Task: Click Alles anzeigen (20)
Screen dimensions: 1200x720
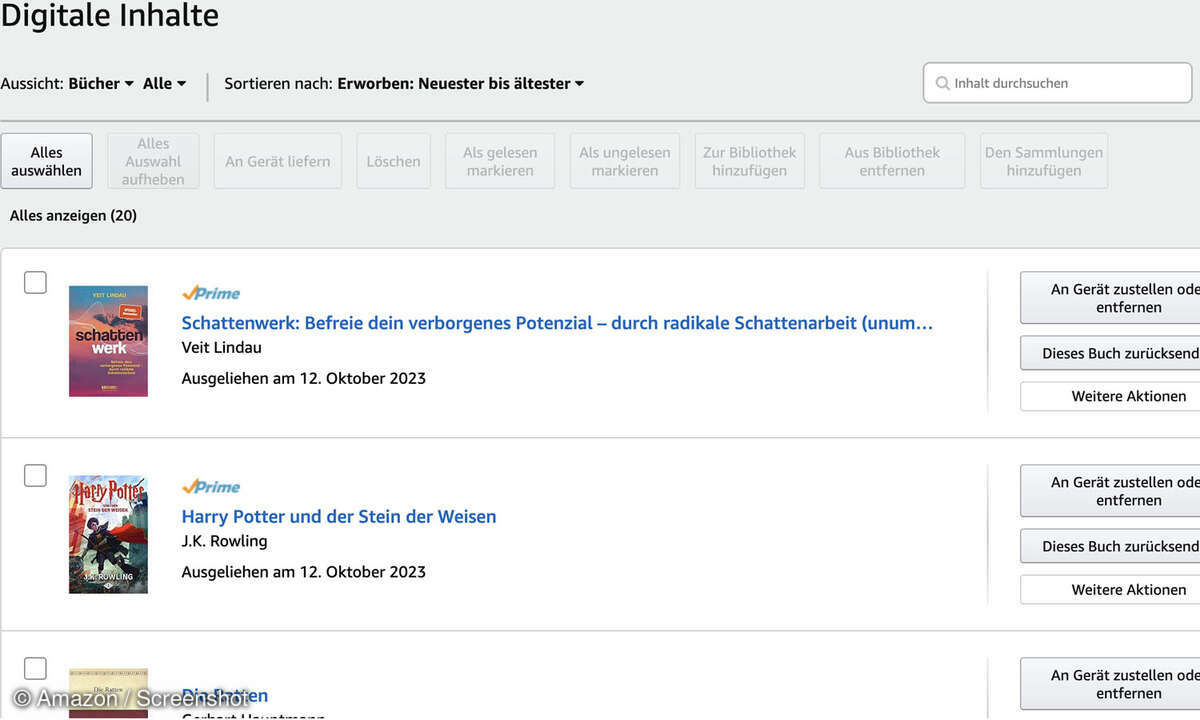Action: [73, 216]
